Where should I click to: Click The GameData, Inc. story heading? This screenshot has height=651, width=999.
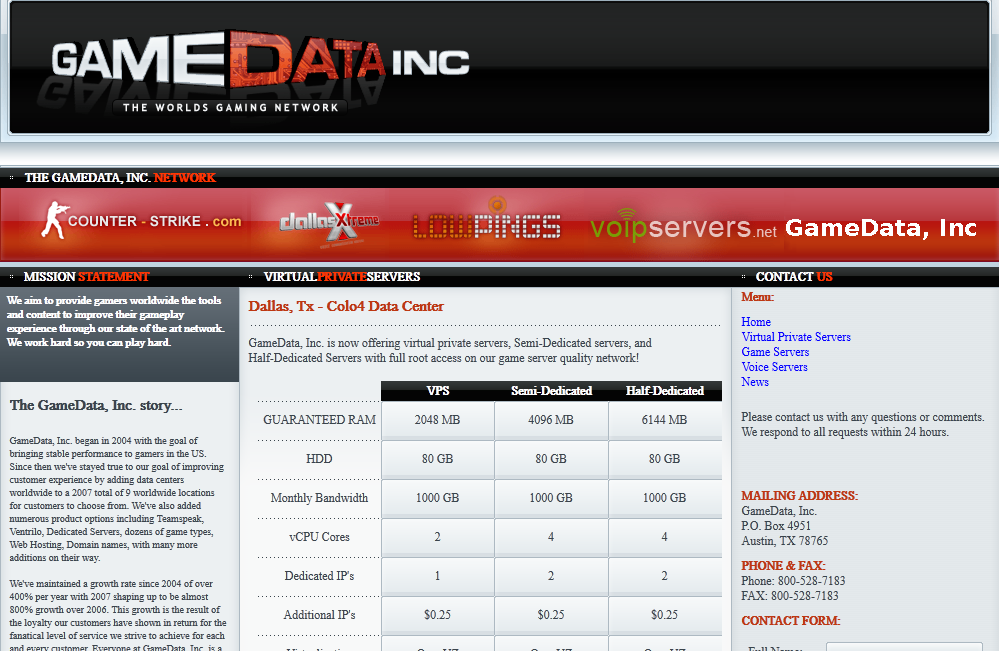tap(96, 405)
